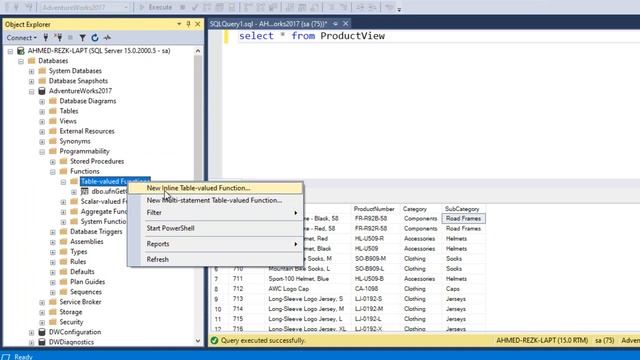Select the Plan Guides tree item

(x=87, y=282)
